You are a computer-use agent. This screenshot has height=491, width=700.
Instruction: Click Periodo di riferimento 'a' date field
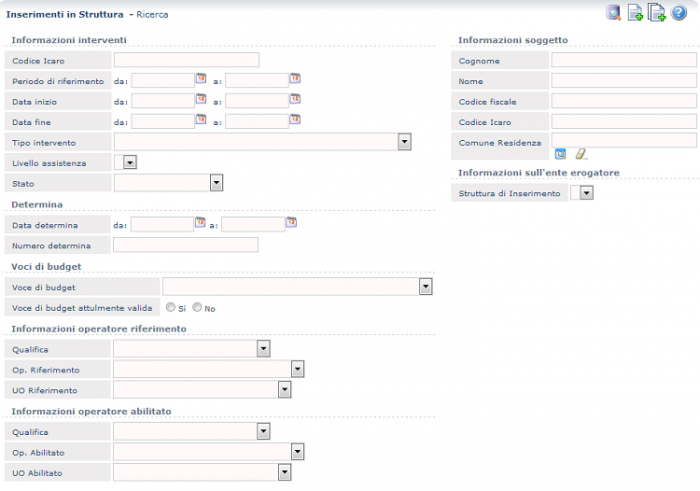tap(257, 81)
